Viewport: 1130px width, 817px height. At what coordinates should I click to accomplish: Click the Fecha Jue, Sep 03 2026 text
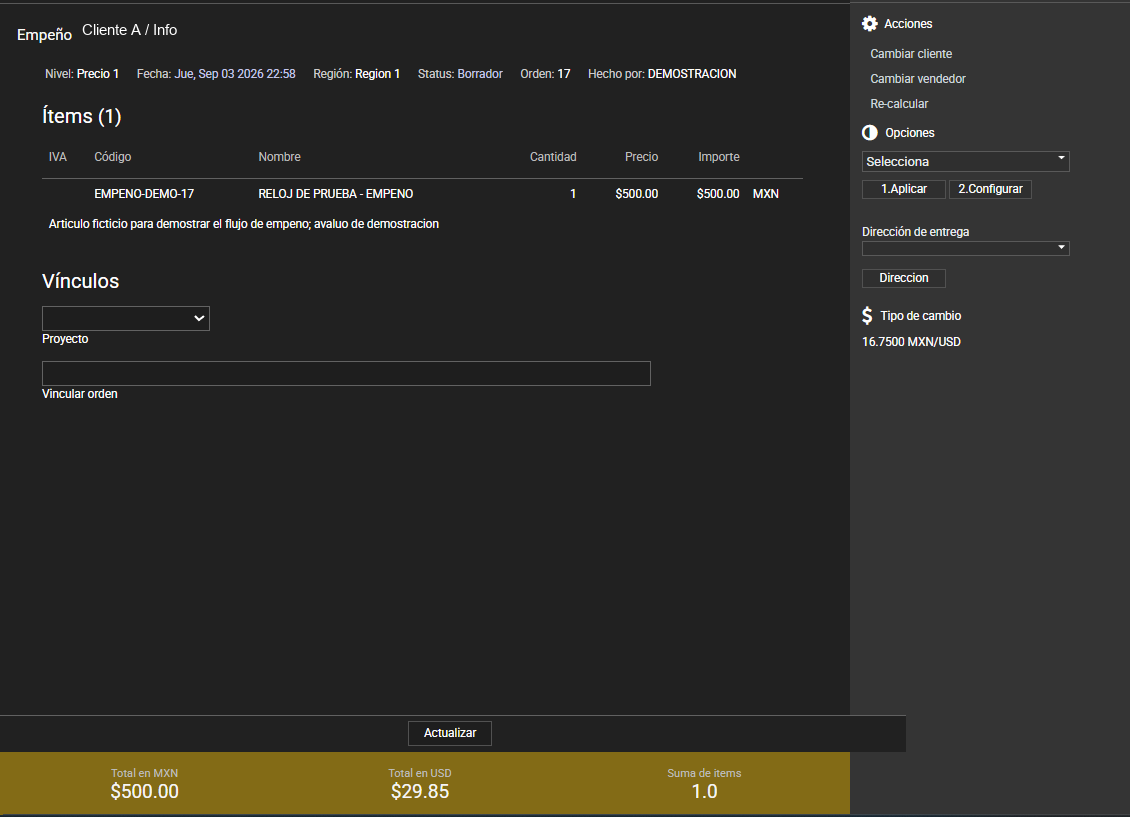(216, 74)
